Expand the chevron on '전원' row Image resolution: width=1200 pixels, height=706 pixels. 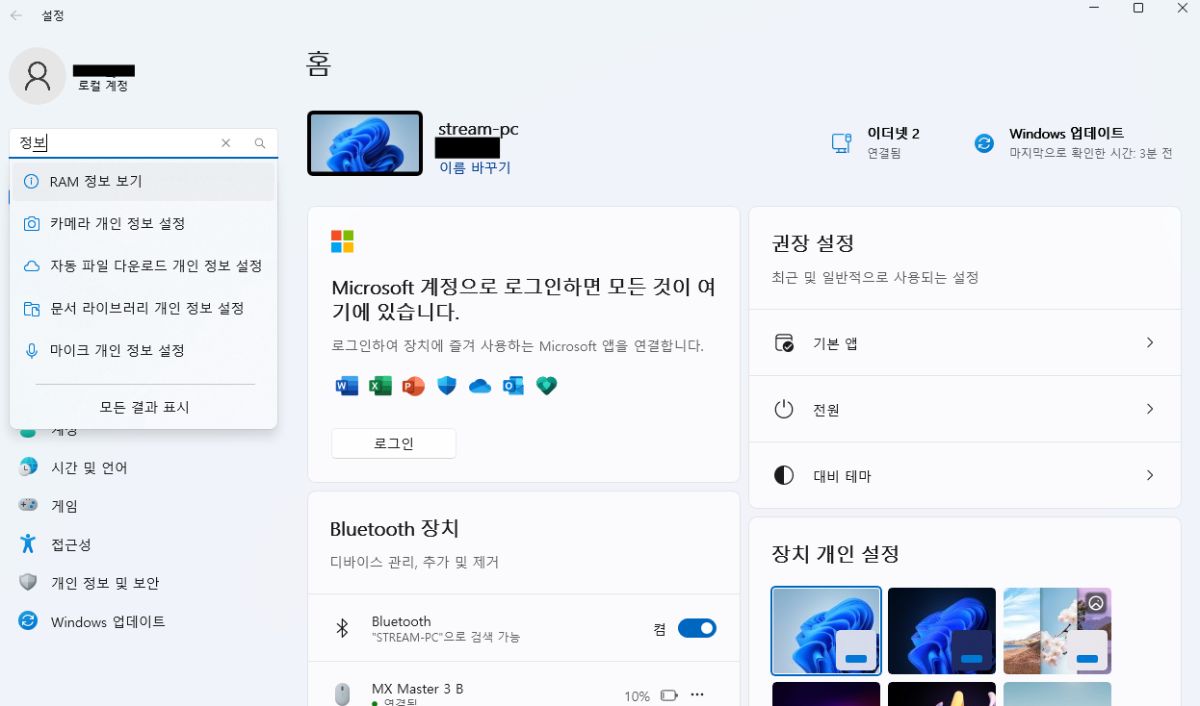tap(1149, 409)
